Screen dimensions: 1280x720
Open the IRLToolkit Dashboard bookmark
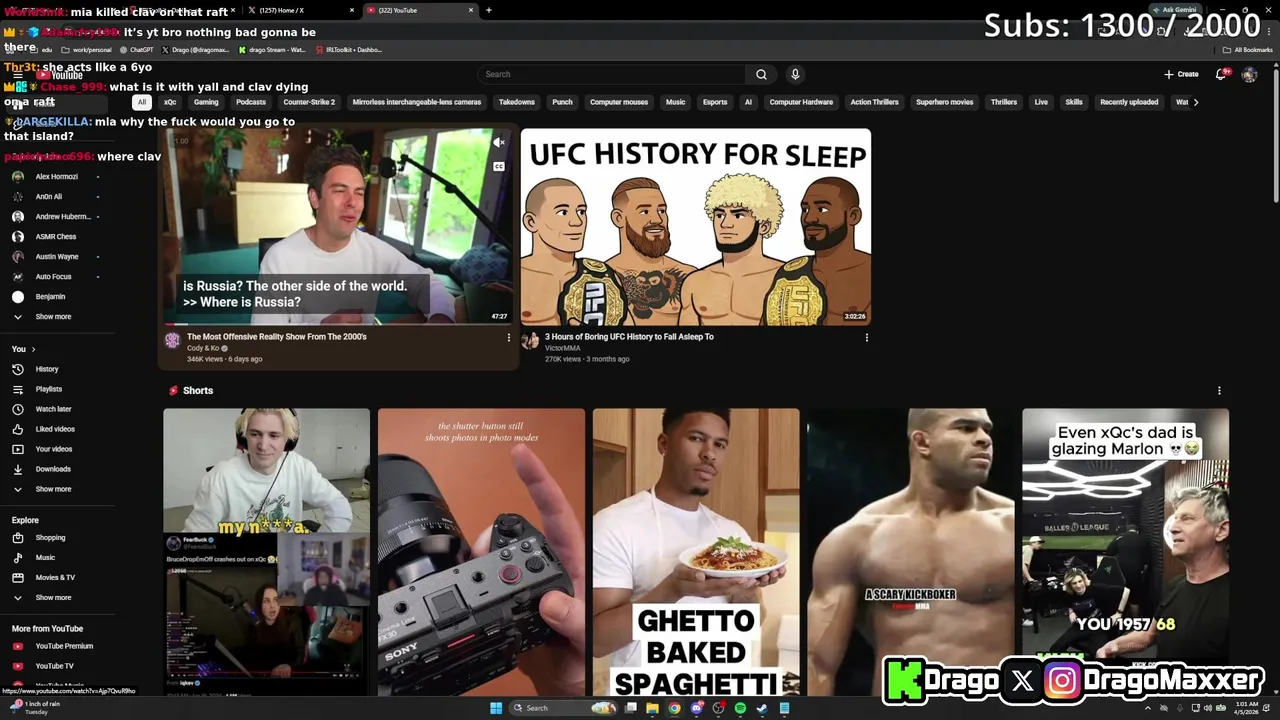tap(348, 50)
